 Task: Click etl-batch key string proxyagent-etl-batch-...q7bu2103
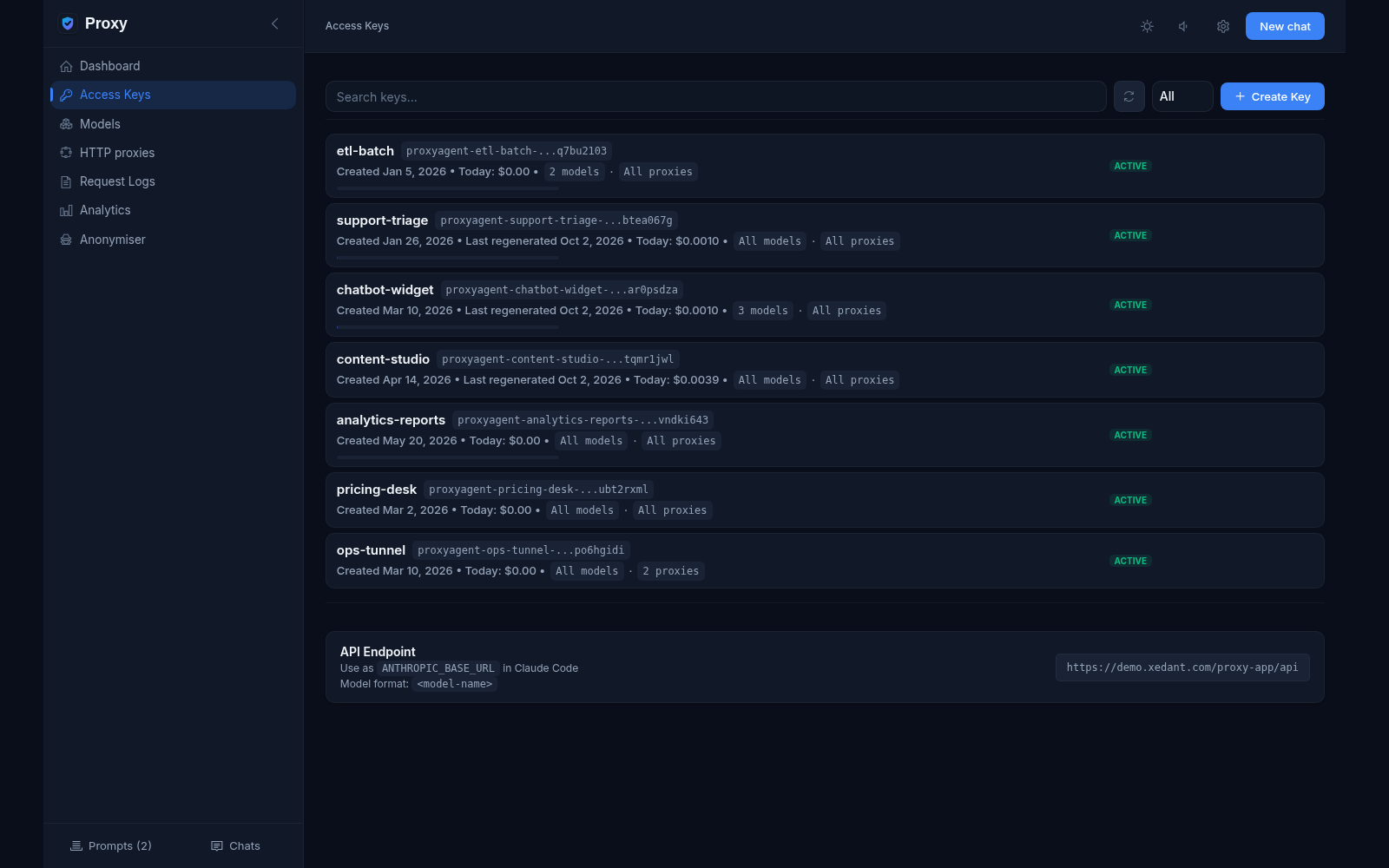507,151
